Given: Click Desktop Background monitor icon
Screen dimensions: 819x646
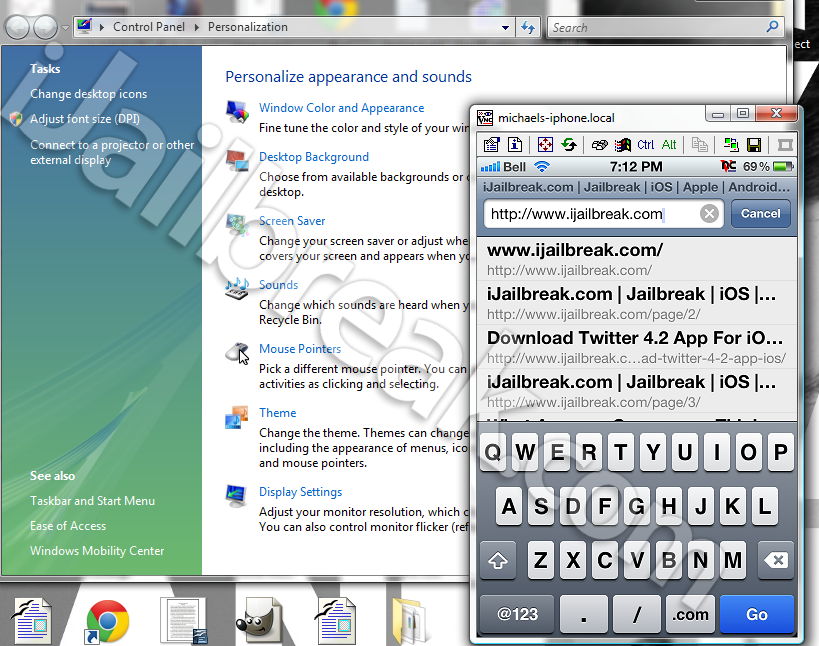Looking at the screenshot, I should click(x=237, y=161).
